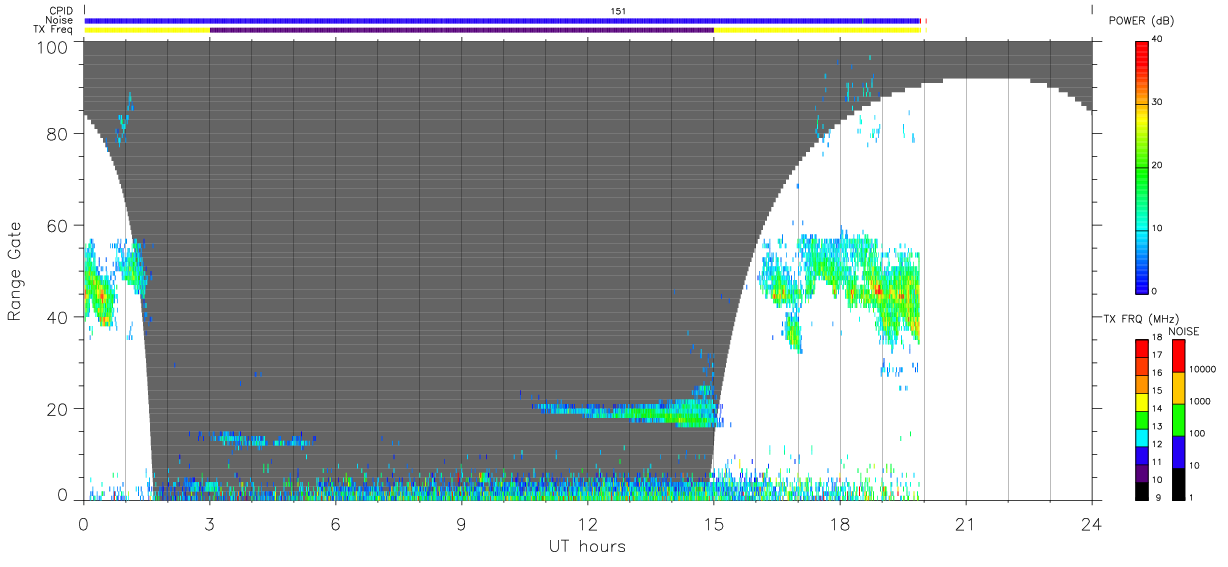The width and height of the screenshot is (1228, 567).
Task: Pick the red 17-18 MHz TX FRQ swatch
Action: coord(1141,347)
